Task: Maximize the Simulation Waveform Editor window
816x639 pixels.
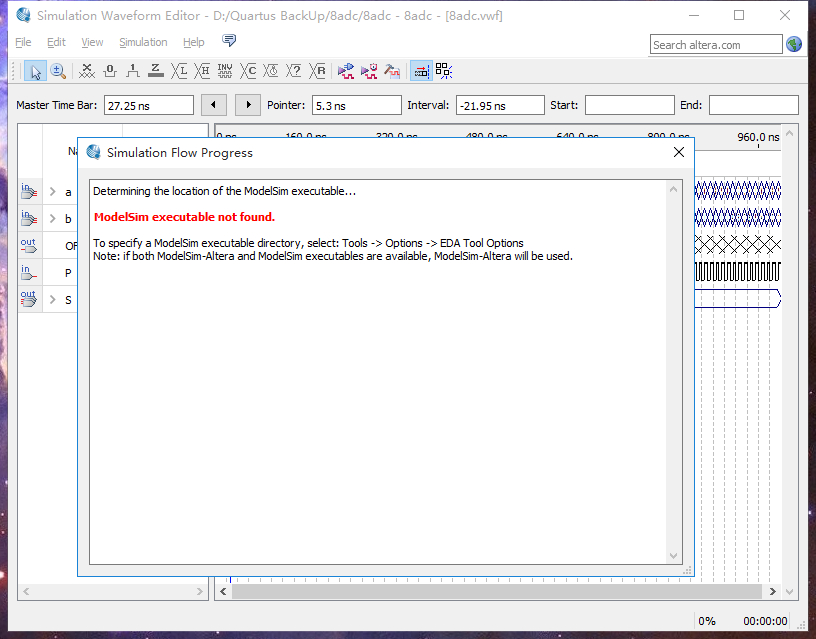Action: tap(739, 15)
